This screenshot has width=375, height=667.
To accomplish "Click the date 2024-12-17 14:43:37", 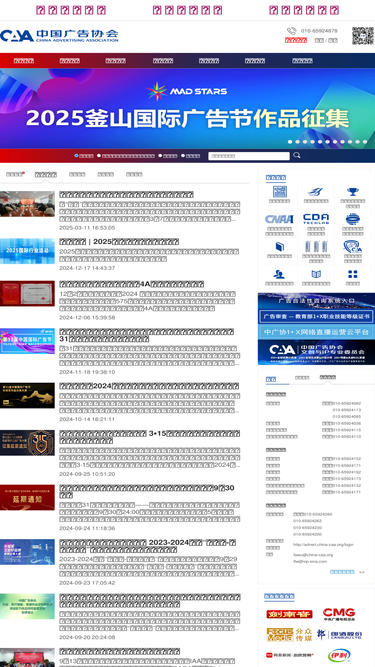I will click(x=87, y=268).
